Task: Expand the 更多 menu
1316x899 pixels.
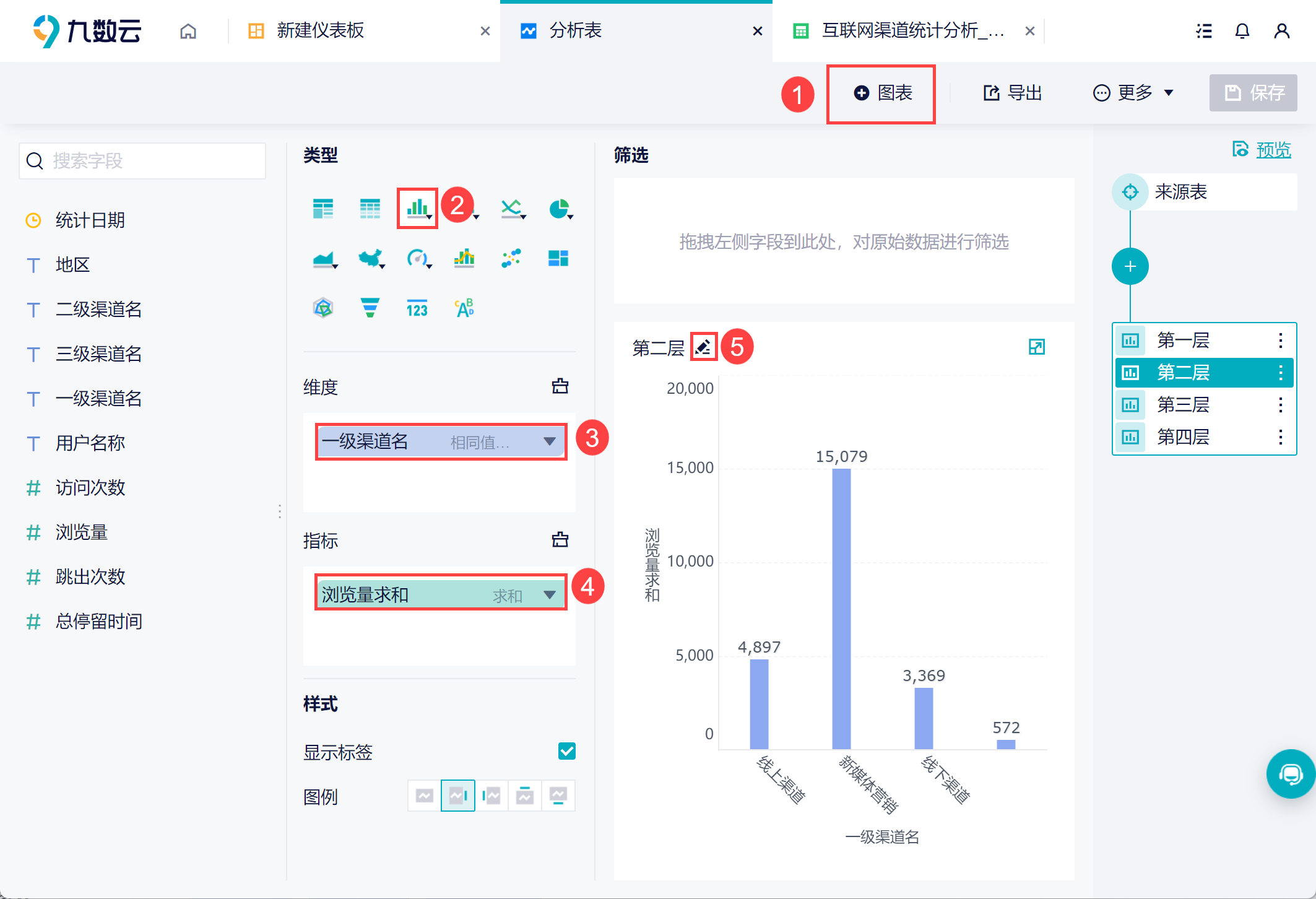Action: [x=1133, y=93]
